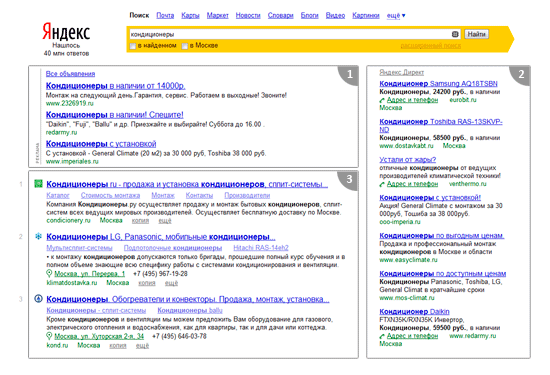
Task: Open the 'Устали от жары?' ad
Action: pyautogui.click(x=408, y=160)
